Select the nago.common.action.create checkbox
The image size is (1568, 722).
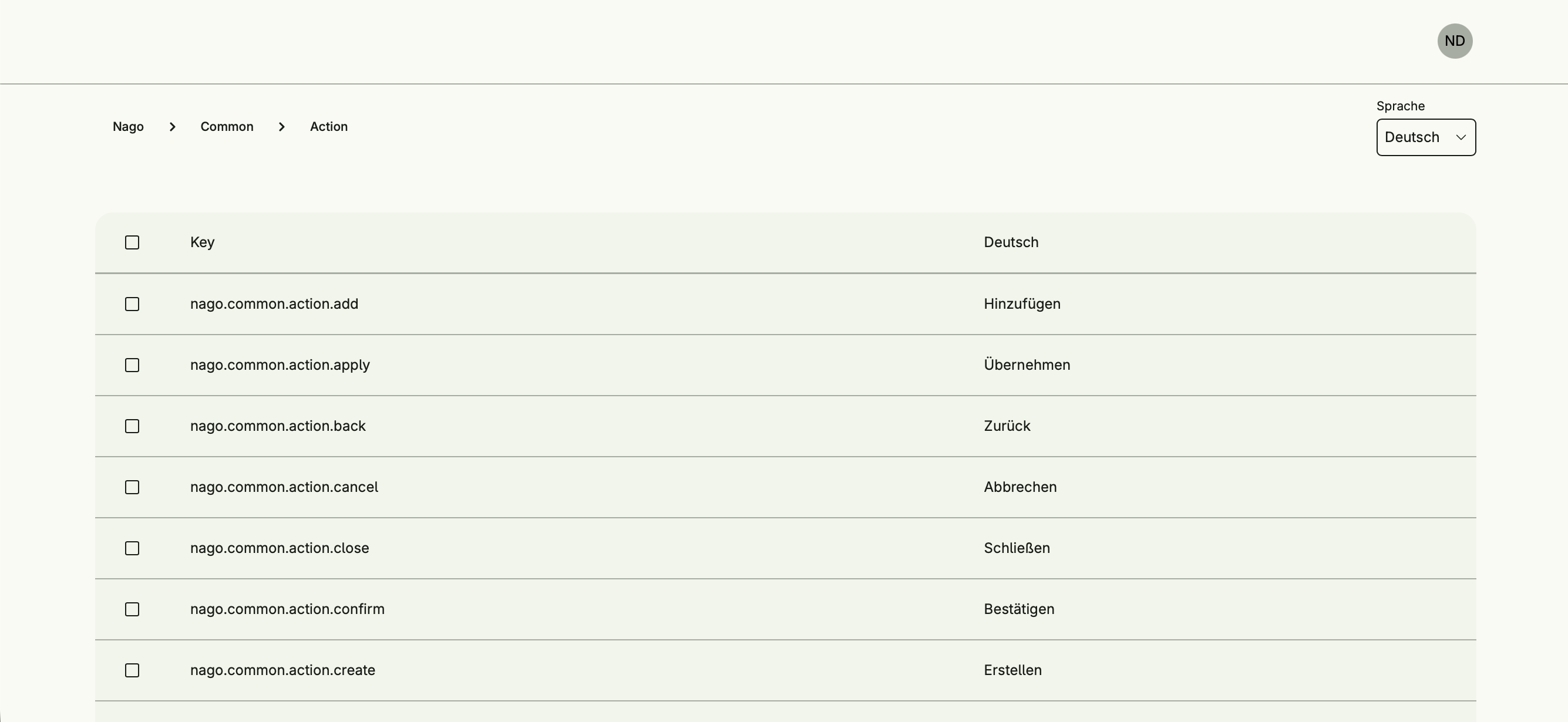pyautogui.click(x=132, y=670)
